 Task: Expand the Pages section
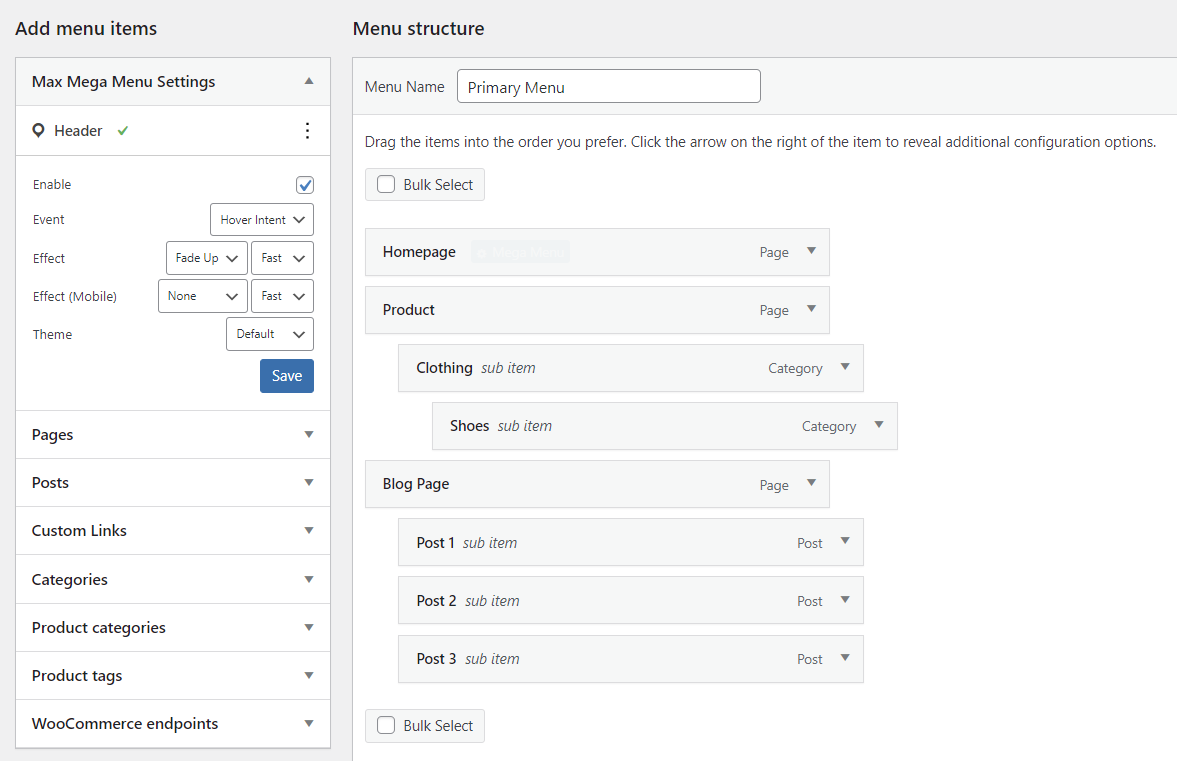point(172,434)
